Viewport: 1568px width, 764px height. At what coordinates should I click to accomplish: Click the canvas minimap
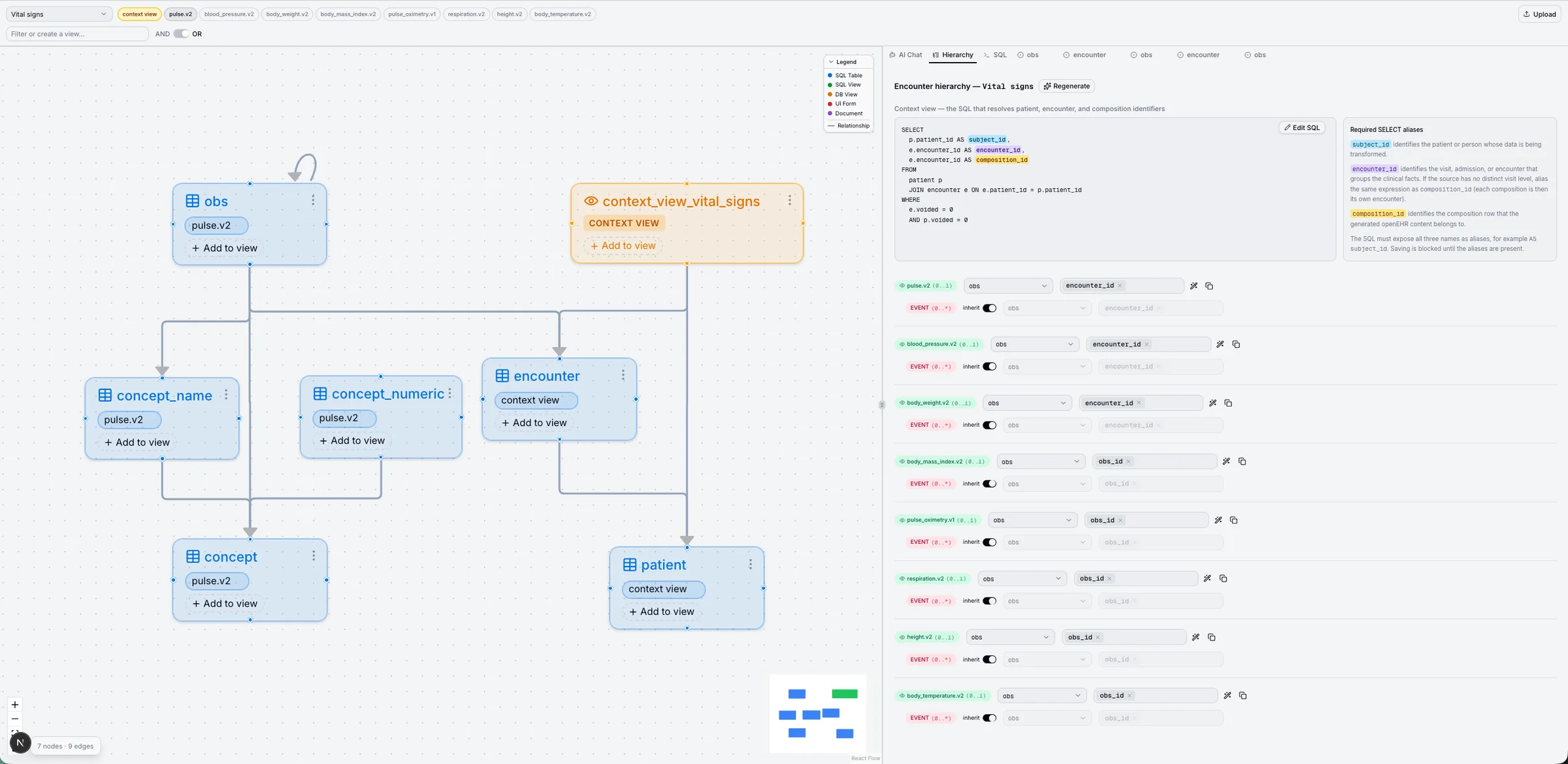coord(818,713)
